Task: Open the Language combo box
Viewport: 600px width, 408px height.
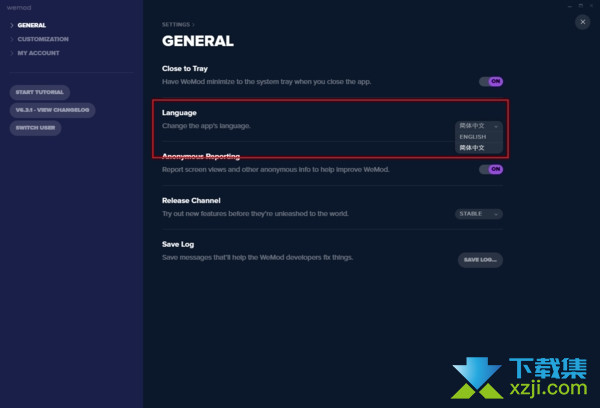Action: pyautogui.click(x=479, y=126)
